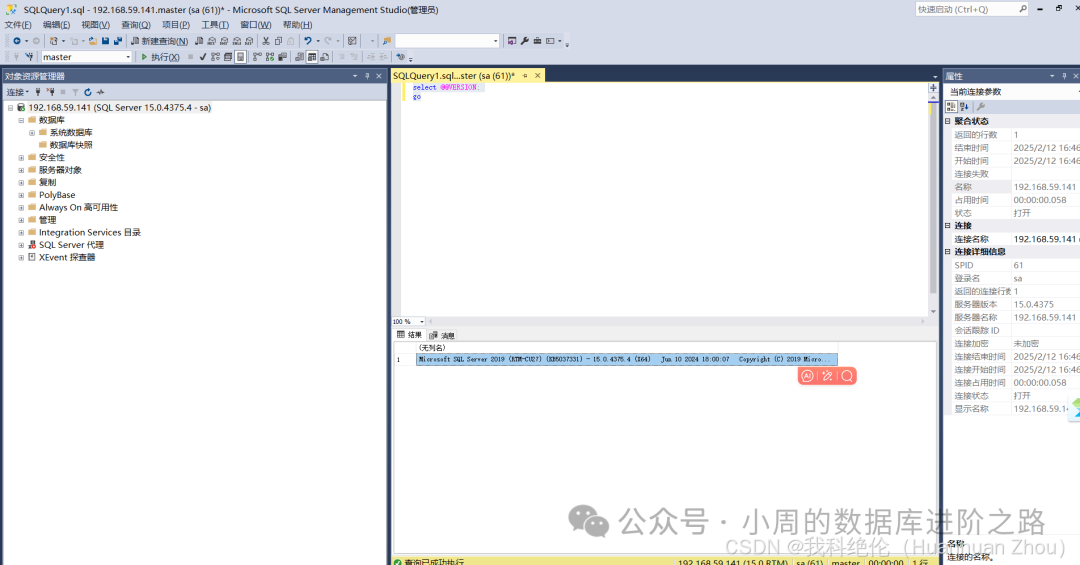This screenshot has height=565, width=1080.
Task: Click the magic wand icon on result overlay
Action: (x=827, y=376)
